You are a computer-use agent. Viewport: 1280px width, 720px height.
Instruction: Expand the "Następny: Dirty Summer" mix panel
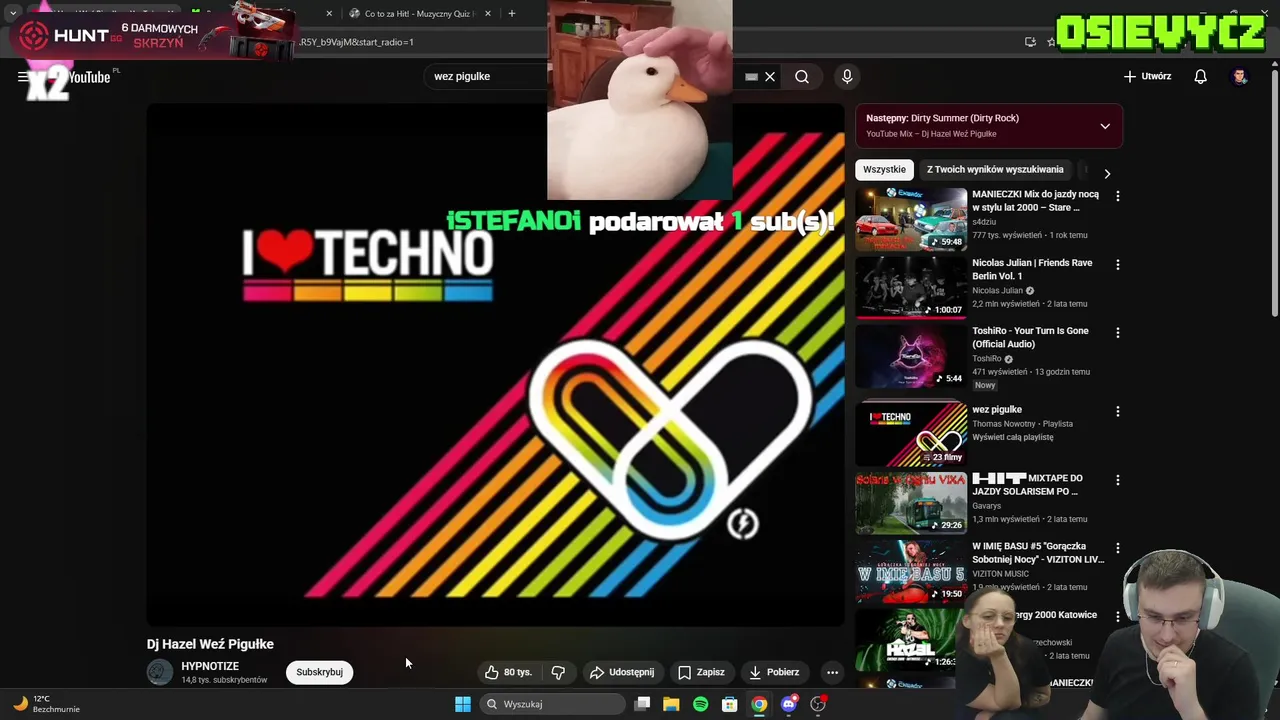1105,126
